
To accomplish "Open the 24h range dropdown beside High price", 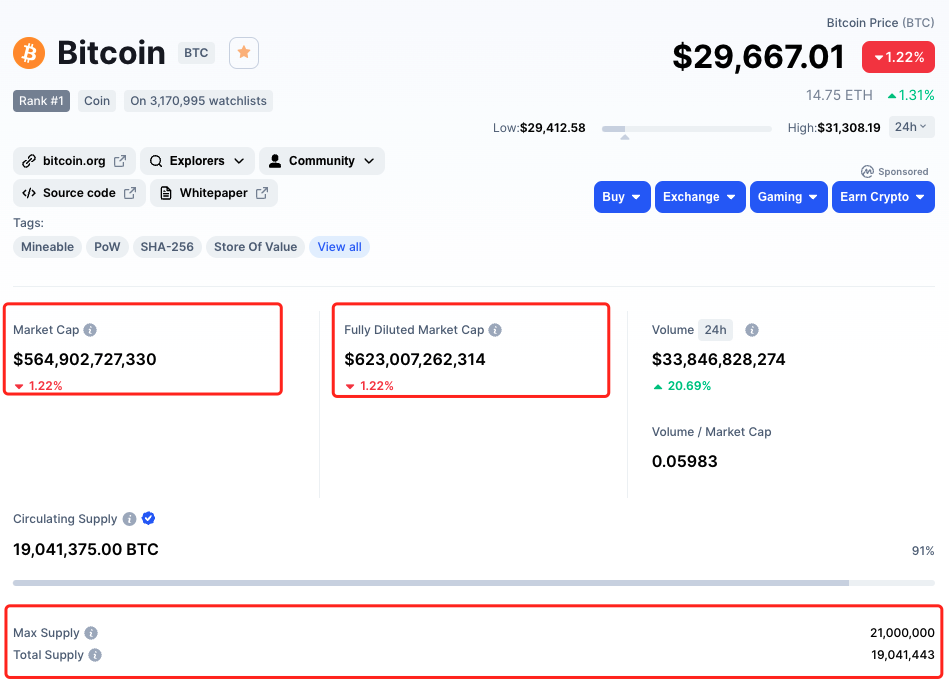I will [911, 127].
